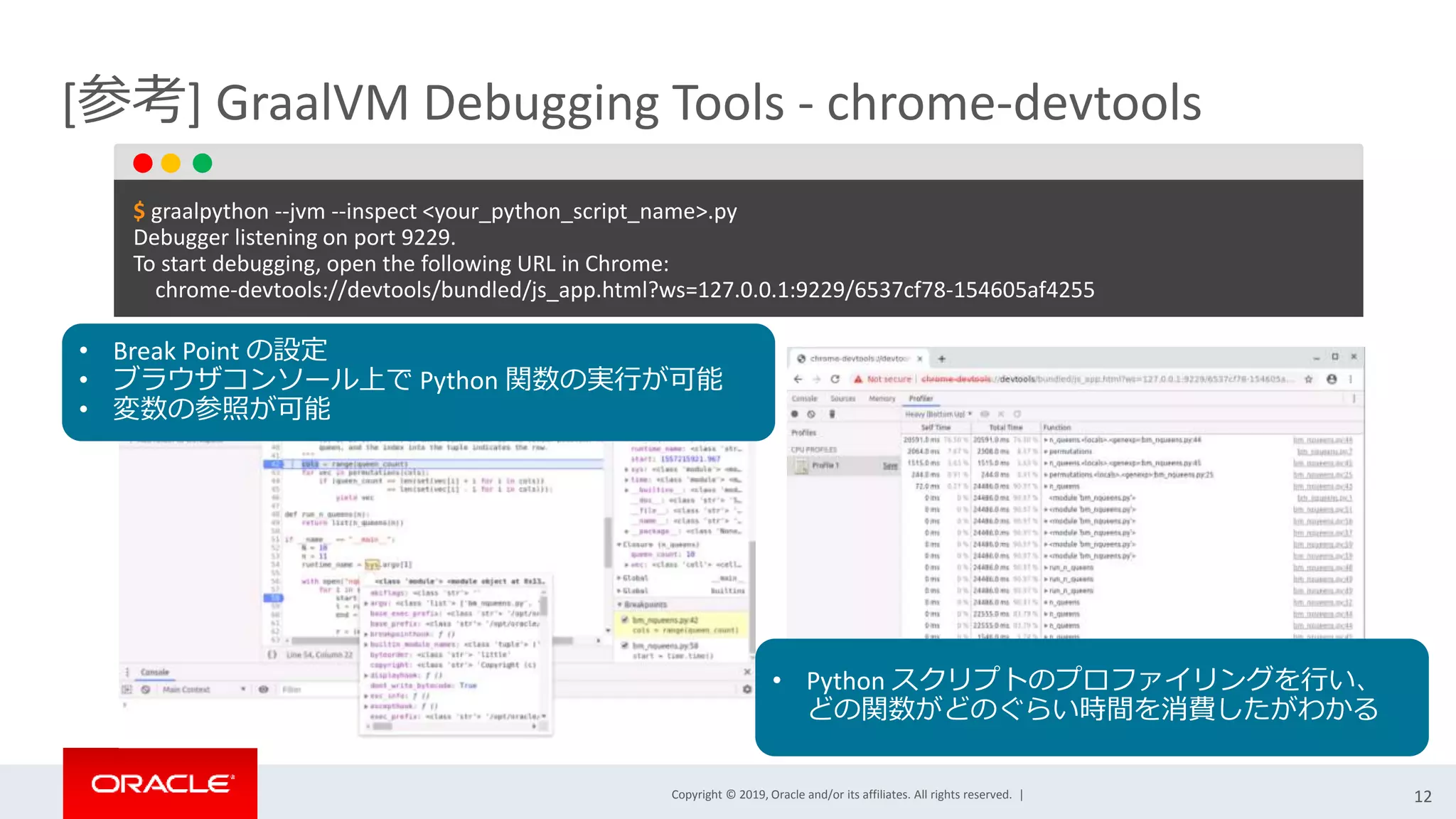Expand the n_queens row with 72.0 ms
The image size is (1456, 819).
[x=1046, y=486]
